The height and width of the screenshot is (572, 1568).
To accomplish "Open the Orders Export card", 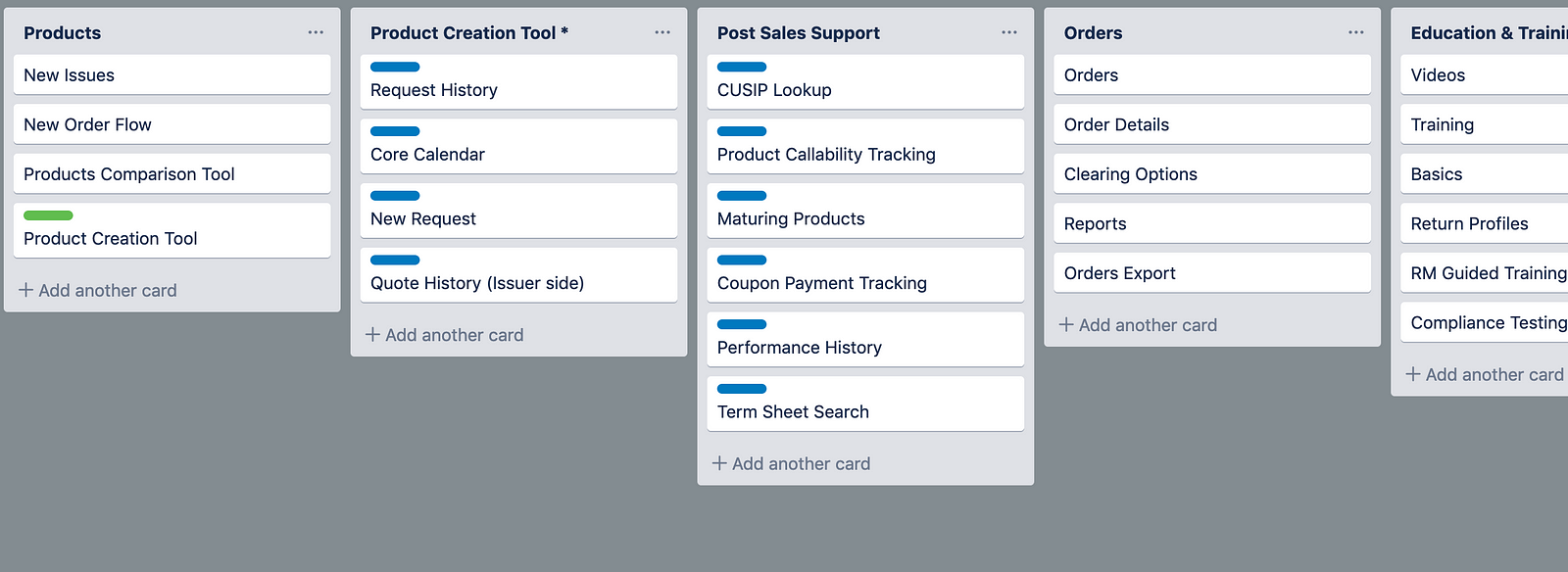I will point(1211,273).
